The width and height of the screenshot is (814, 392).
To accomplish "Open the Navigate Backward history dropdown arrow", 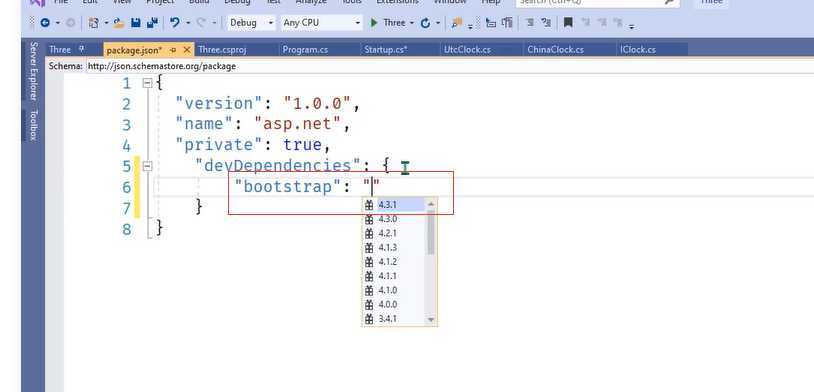I will click(58, 23).
